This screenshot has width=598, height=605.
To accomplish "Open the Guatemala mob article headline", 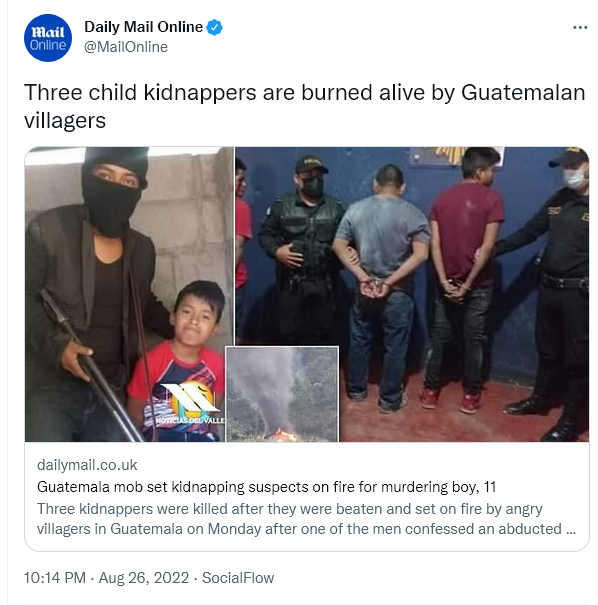I will (267, 487).
